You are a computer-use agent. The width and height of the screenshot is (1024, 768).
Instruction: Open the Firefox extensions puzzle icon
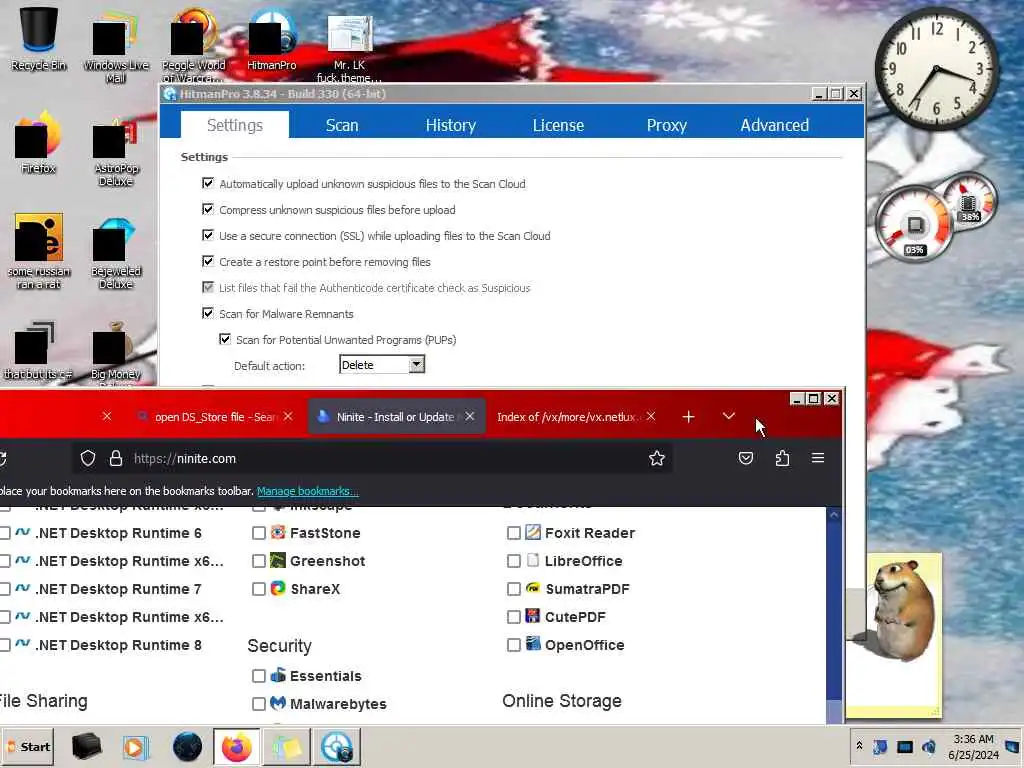(x=782, y=458)
